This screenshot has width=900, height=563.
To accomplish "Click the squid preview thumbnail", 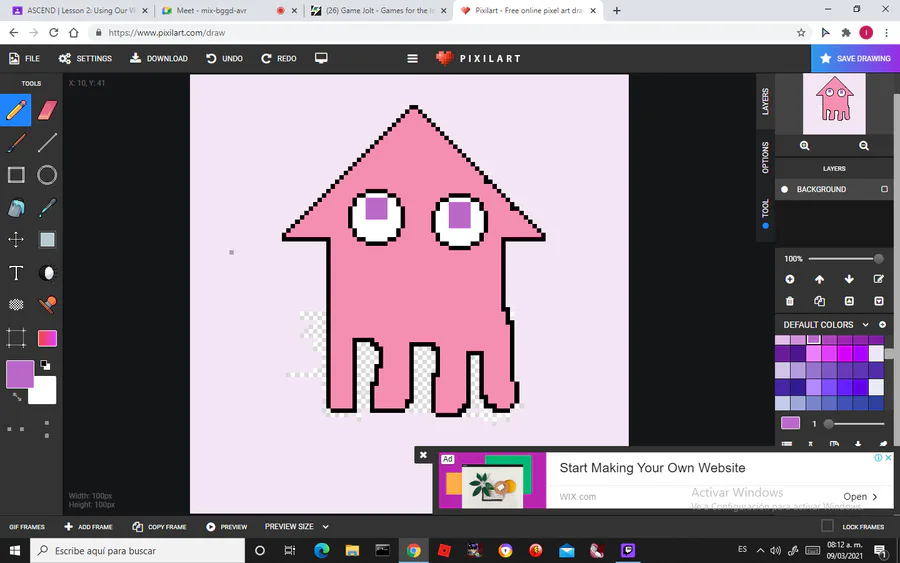I will coord(834,104).
